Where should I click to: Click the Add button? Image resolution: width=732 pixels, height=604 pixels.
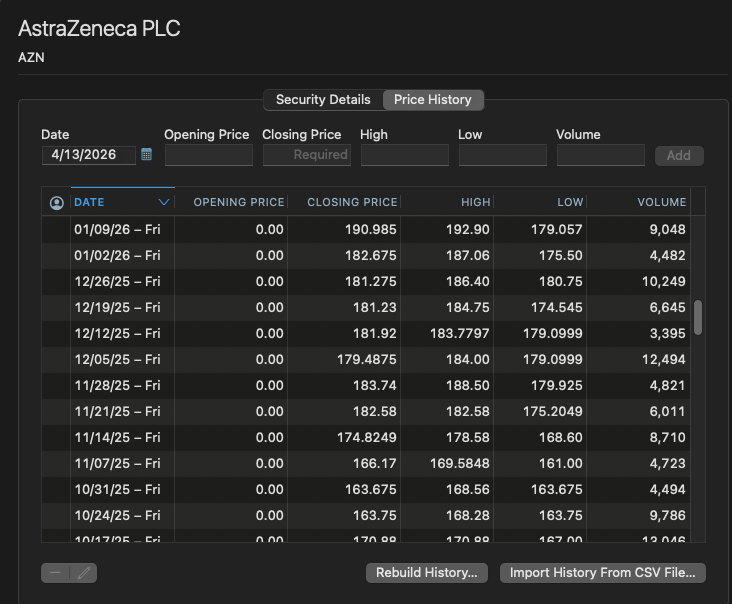click(x=679, y=155)
